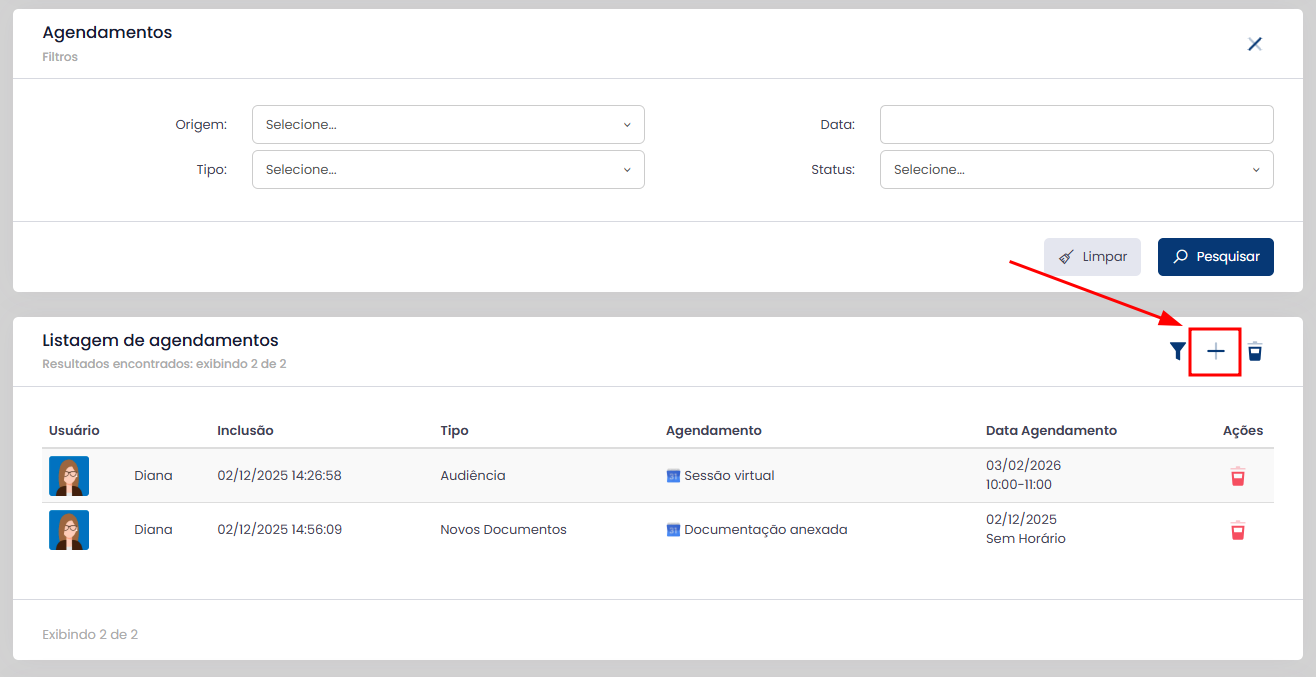The width and height of the screenshot is (1316, 677).
Task: Open the Sessão virtual agendamento entry
Action: [729, 476]
